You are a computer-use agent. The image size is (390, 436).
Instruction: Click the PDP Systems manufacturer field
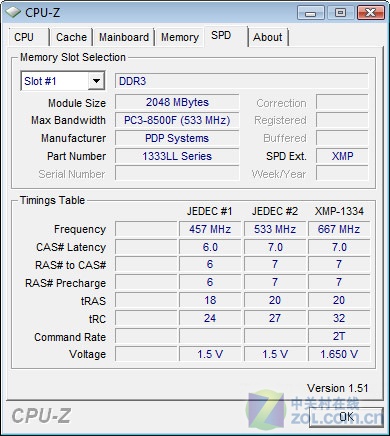[x=177, y=138]
